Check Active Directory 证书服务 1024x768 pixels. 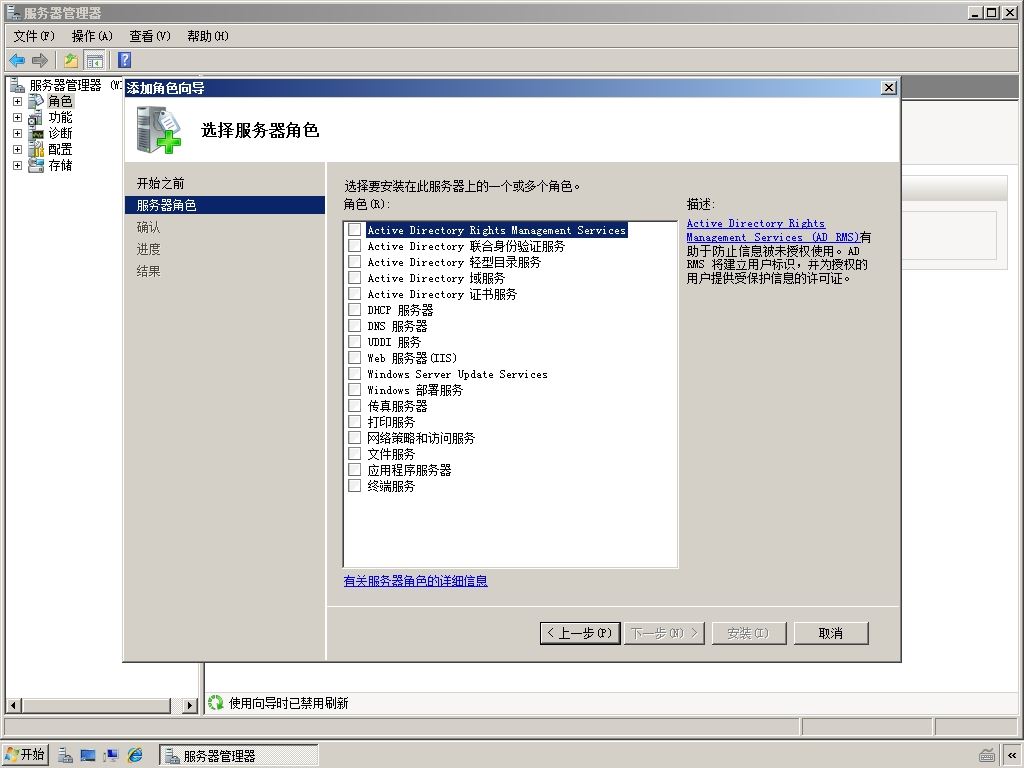[355, 293]
